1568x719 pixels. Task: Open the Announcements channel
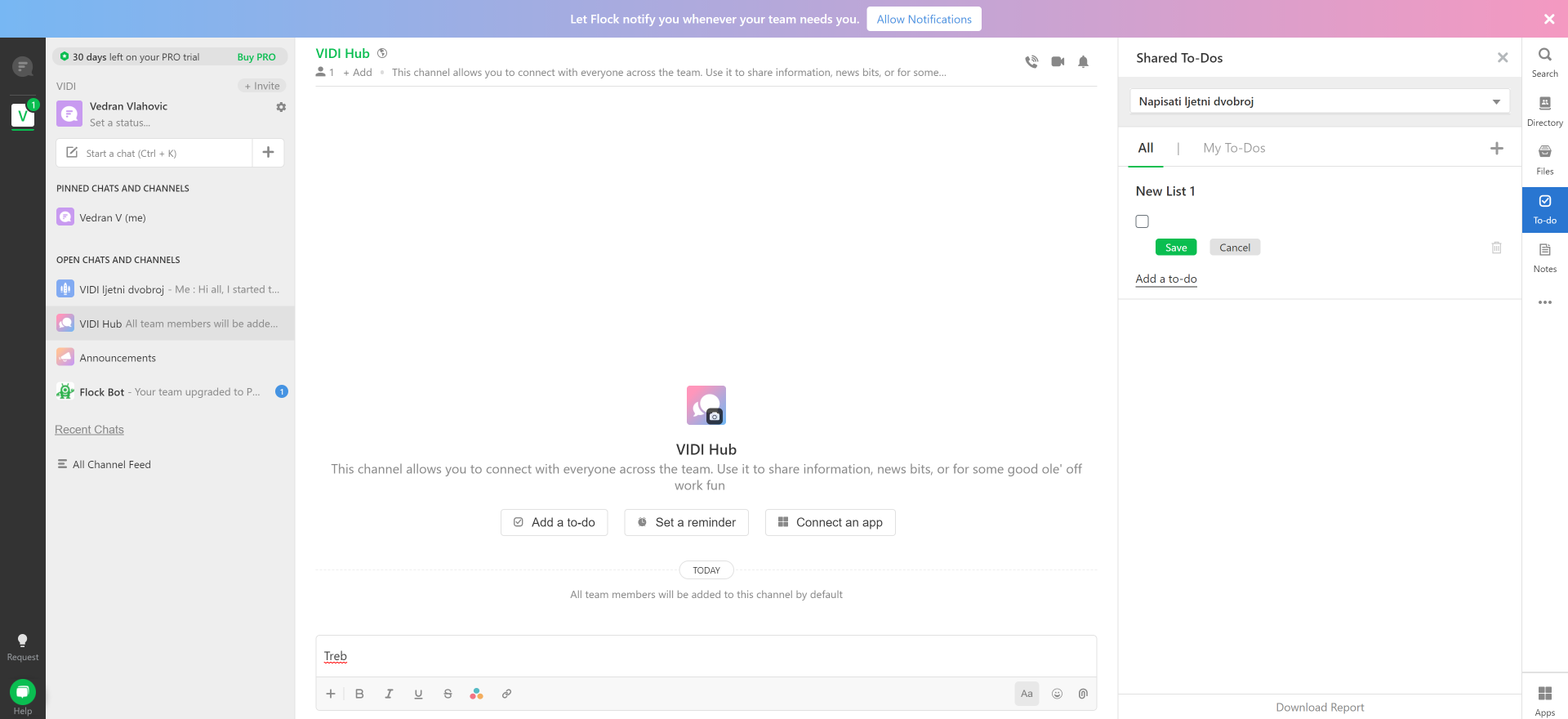pos(170,358)
